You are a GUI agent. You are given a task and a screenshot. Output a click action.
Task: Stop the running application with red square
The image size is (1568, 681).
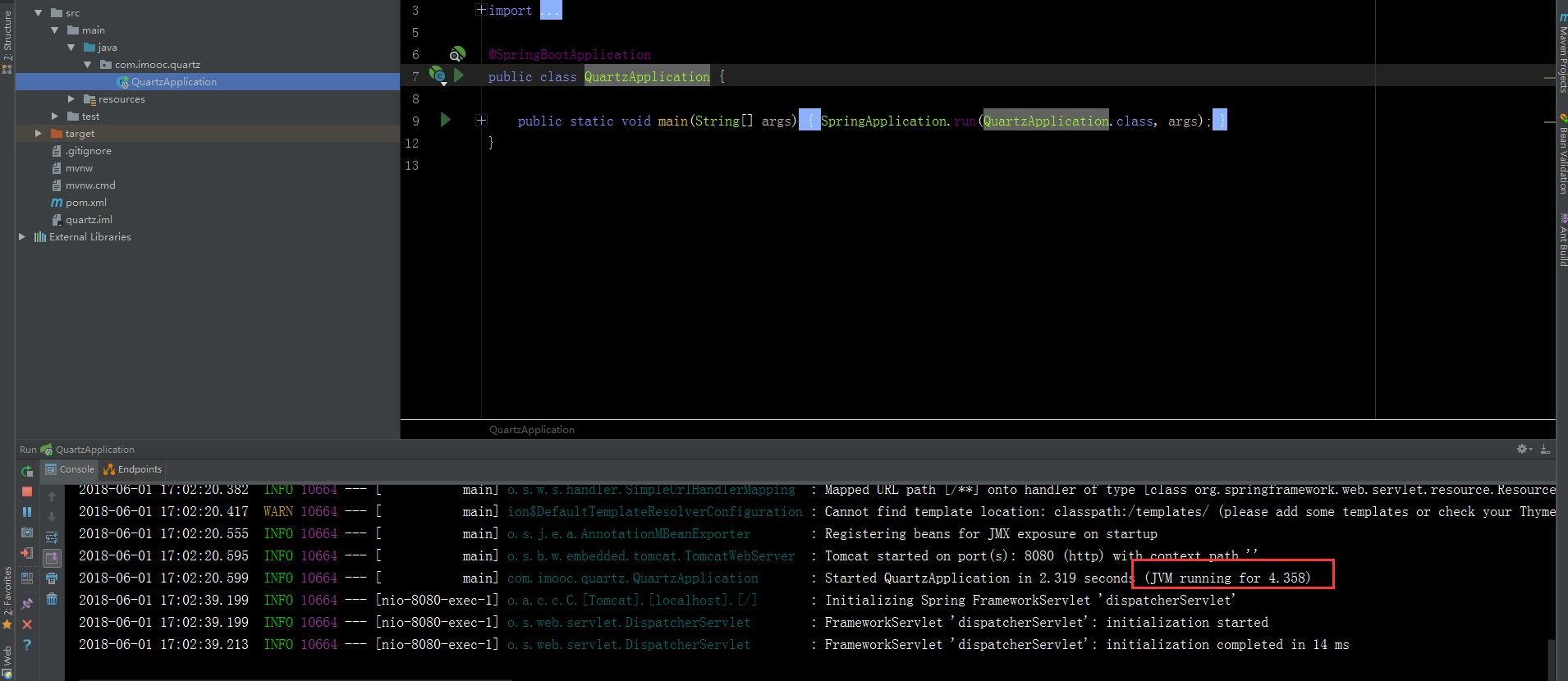(x=27, y=491)
